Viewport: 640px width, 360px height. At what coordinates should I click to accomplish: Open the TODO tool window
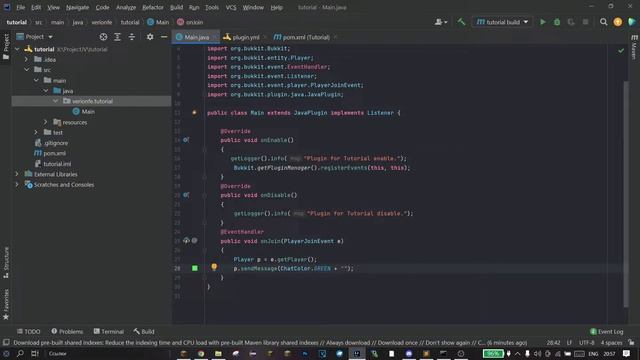click(x=29, y=331)
